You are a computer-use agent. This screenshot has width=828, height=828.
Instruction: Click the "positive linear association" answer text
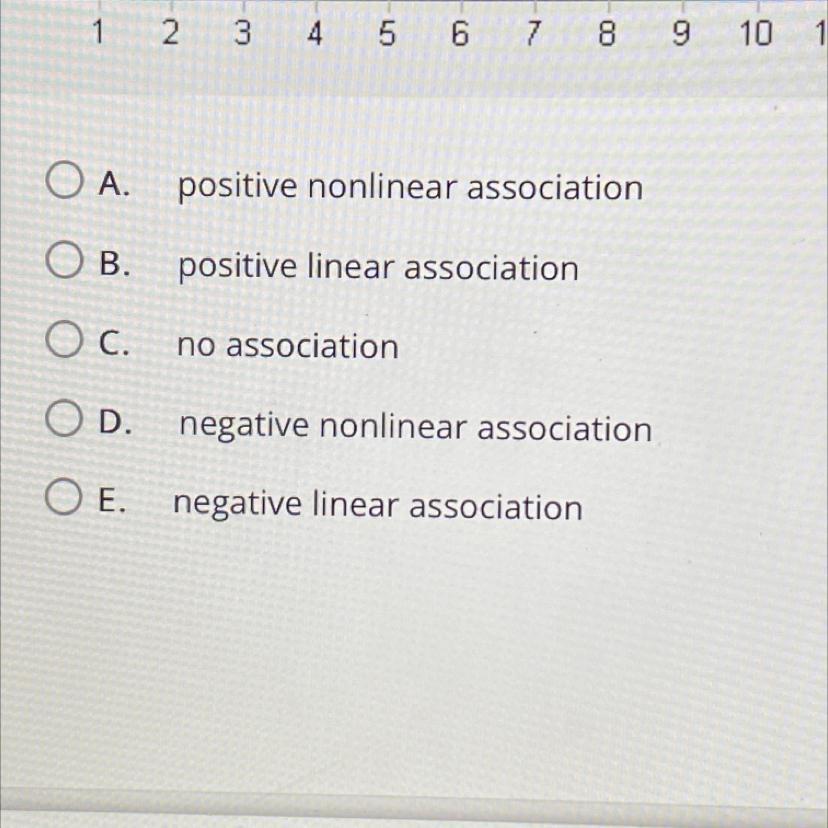[378, 267]
